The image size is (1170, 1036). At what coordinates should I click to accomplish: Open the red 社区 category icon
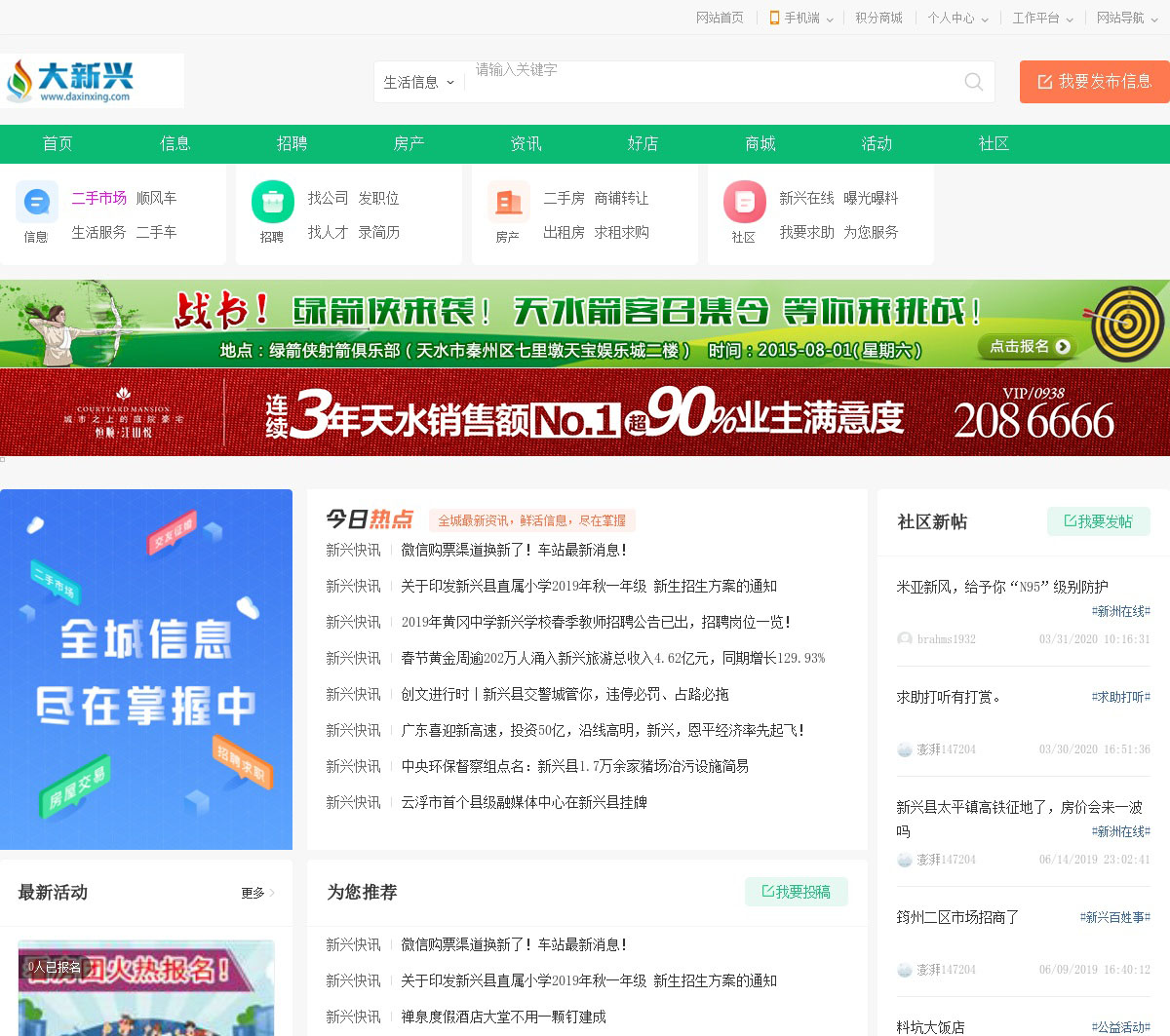[x=745, y=203]
